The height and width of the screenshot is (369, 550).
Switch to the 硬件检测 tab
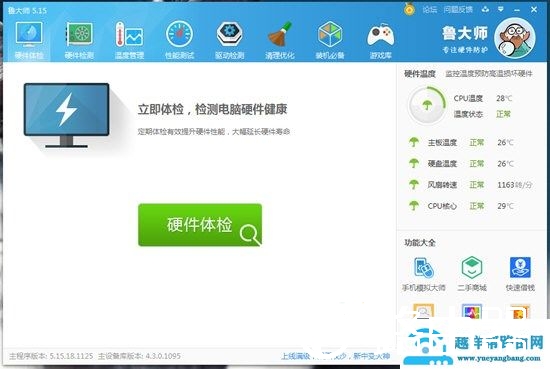tap(79, 40)
